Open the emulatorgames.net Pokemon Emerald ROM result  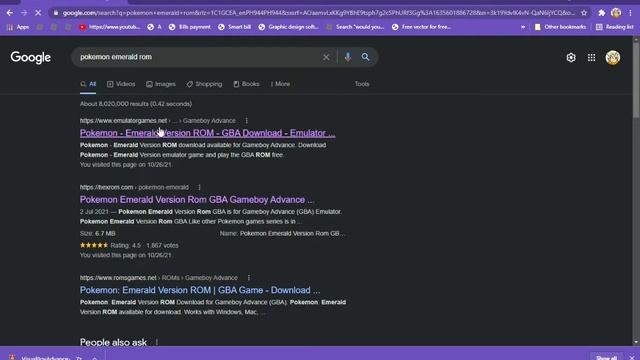[x=207, y=133]
